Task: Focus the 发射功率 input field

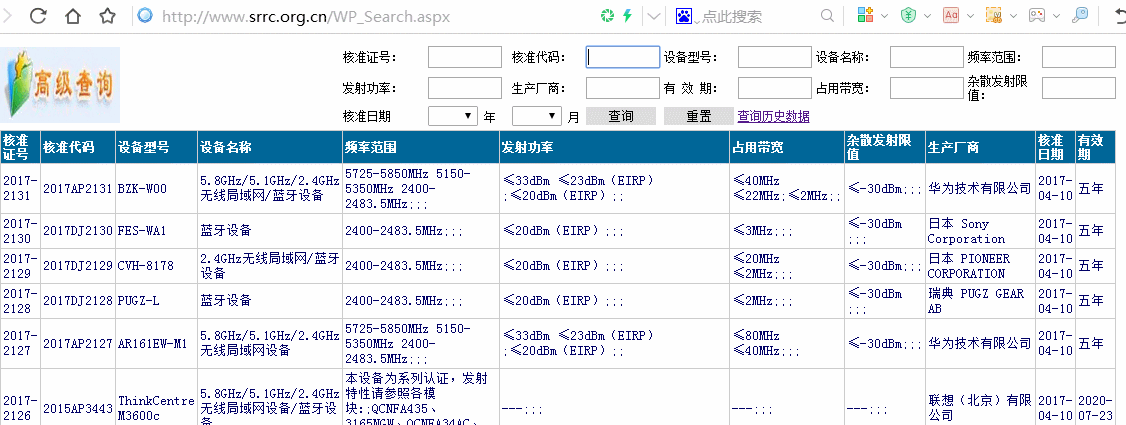Action: [465, 88]
